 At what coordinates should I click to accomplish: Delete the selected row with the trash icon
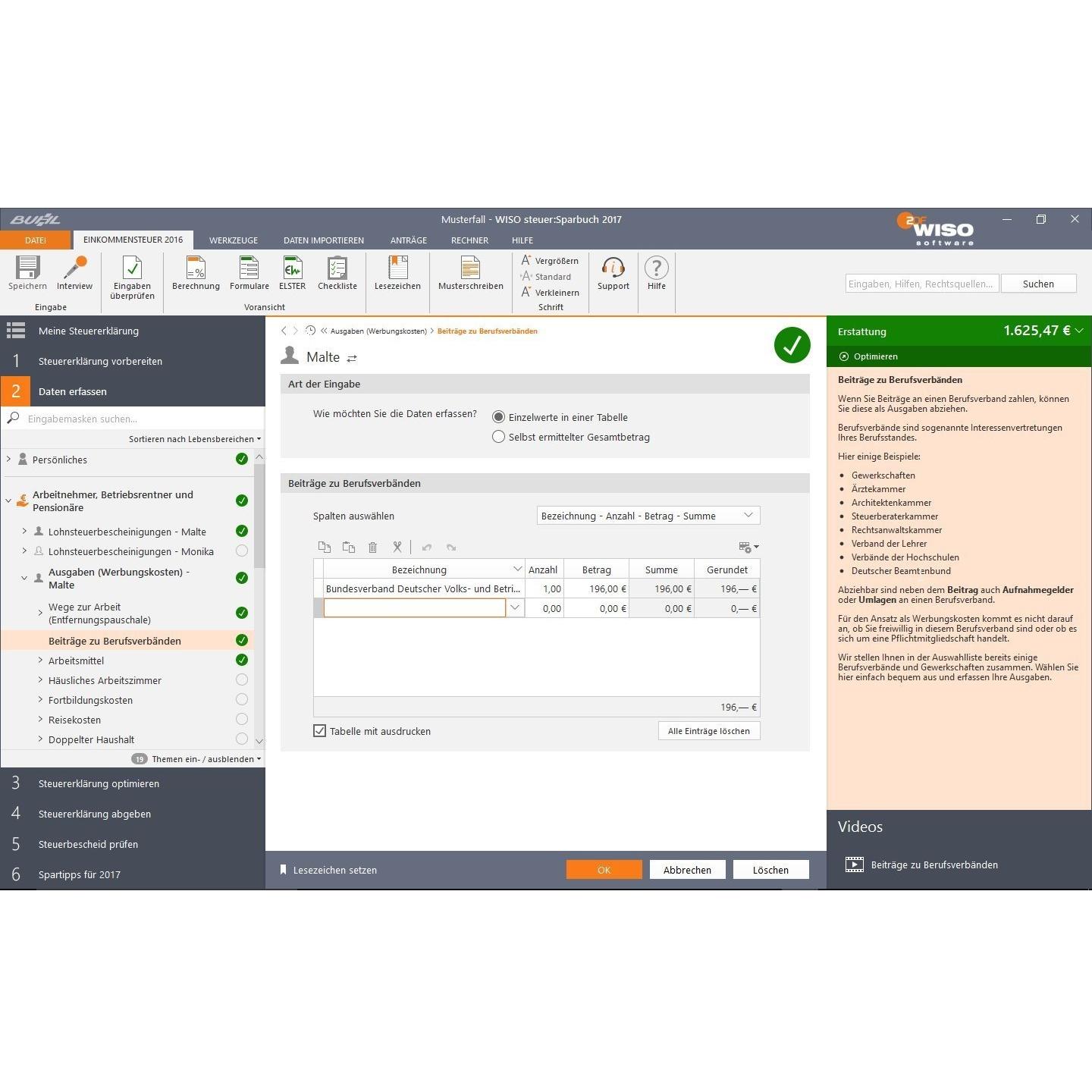(x=372, y=548)
